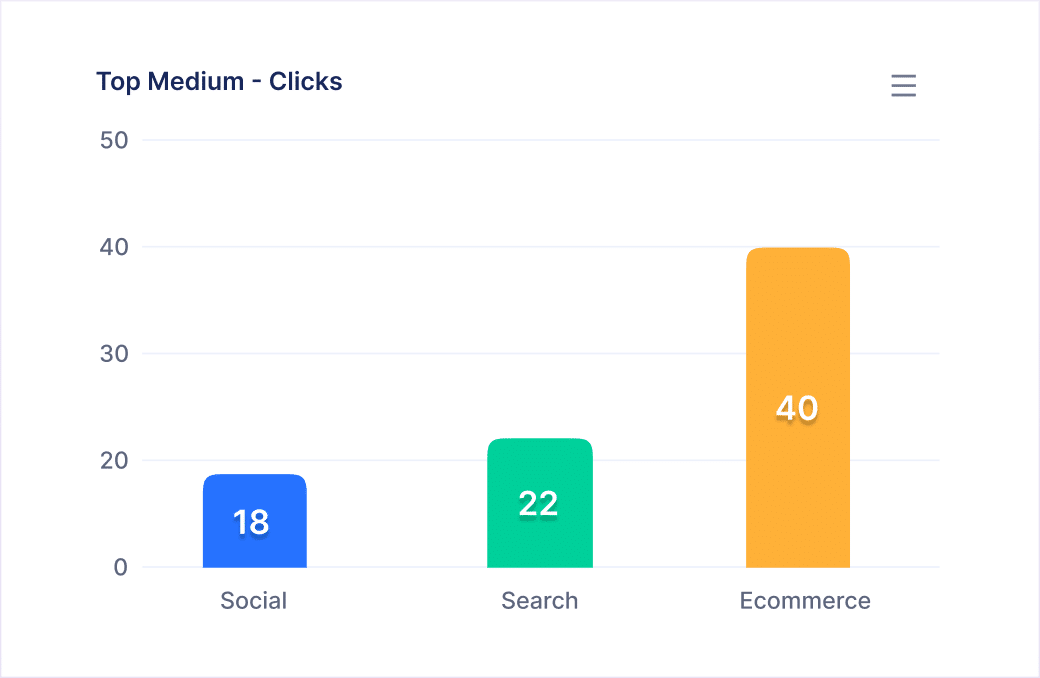Click the Social axis label
The image size is (1040, 678).
tap(253, 600)
